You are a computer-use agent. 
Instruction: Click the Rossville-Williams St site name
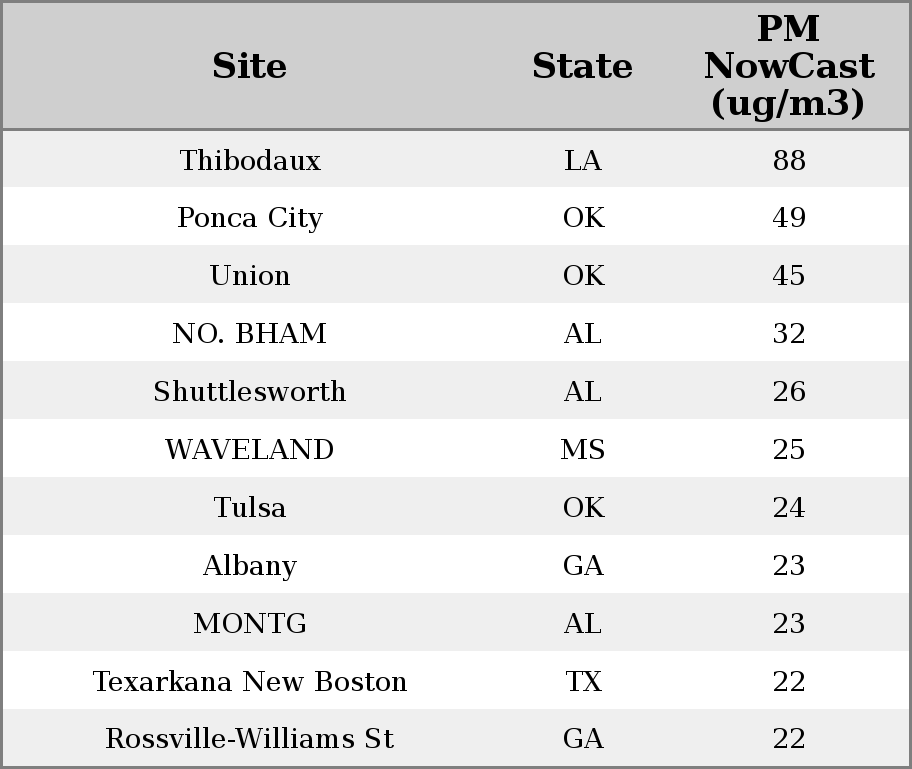coord(250,739)
